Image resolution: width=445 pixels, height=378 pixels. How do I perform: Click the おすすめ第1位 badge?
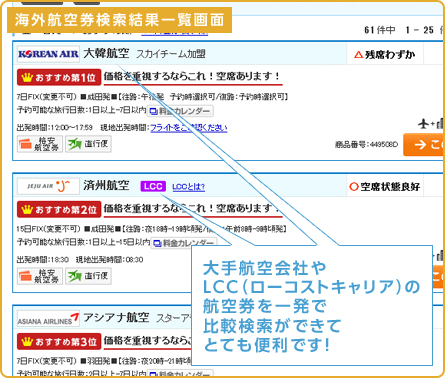click(59, 78)
